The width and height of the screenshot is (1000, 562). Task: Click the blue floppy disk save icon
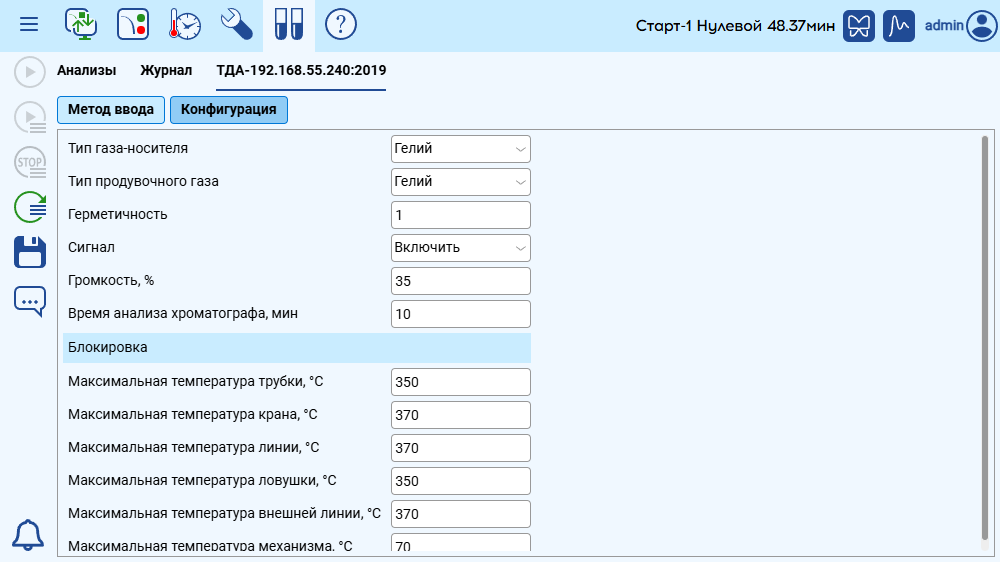(x=30, y=252)
